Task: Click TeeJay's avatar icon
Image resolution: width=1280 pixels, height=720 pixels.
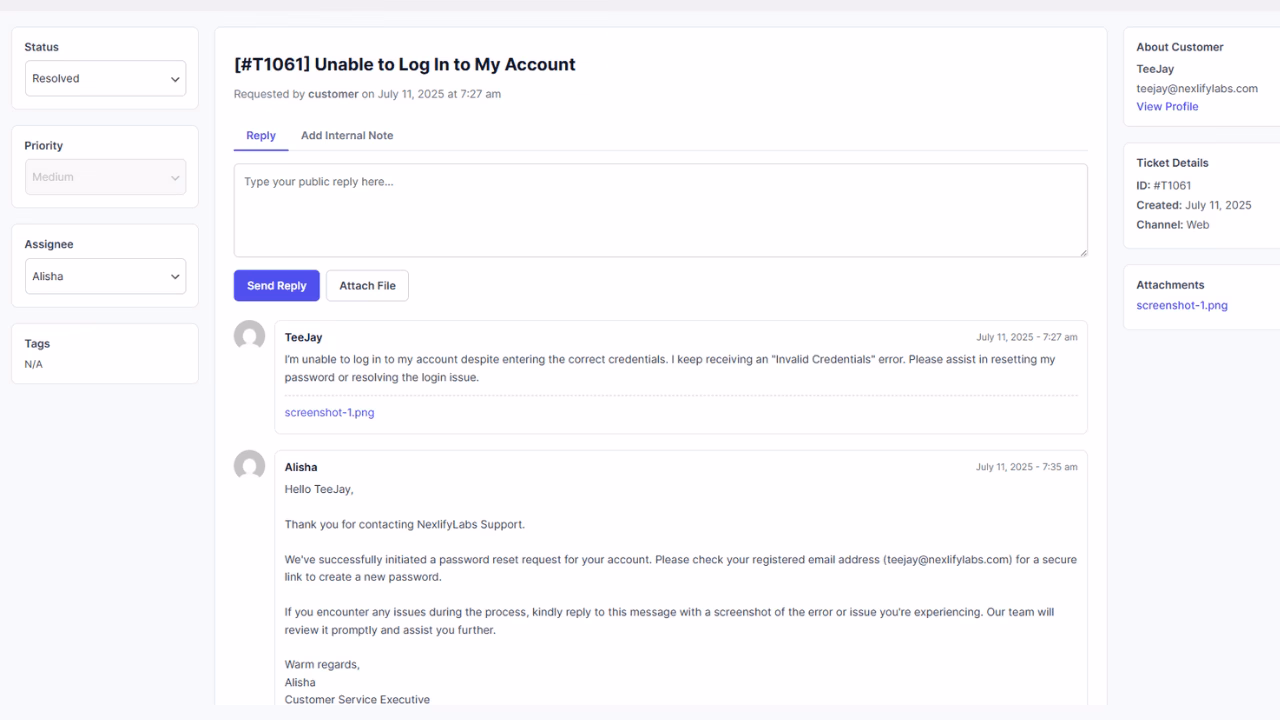Action: click(x=248, y=336)
